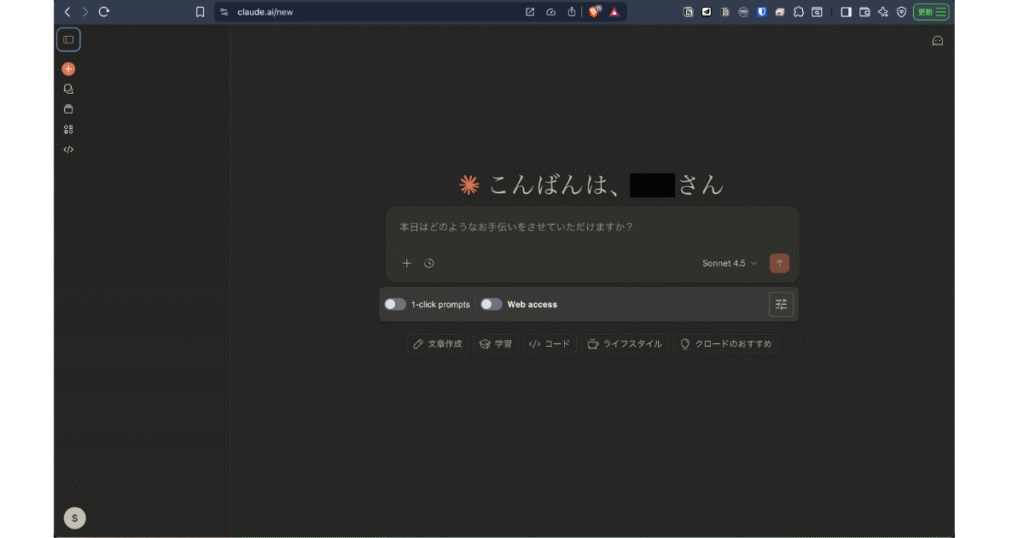This screenshot has height=538, width=1024.
Task: Enable the 1-click prompts toggle
Action: pyautogui.click(x=395, y=304)
